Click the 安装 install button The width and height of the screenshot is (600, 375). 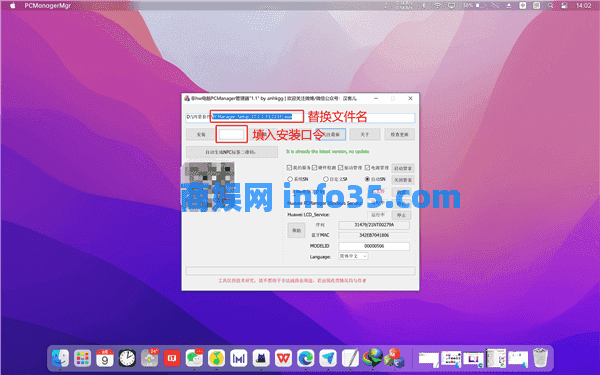pos(201,134)
